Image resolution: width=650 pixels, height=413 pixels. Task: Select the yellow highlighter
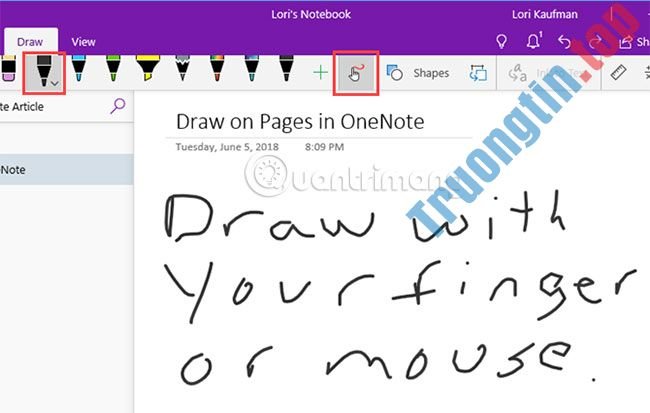coord(148,69)
